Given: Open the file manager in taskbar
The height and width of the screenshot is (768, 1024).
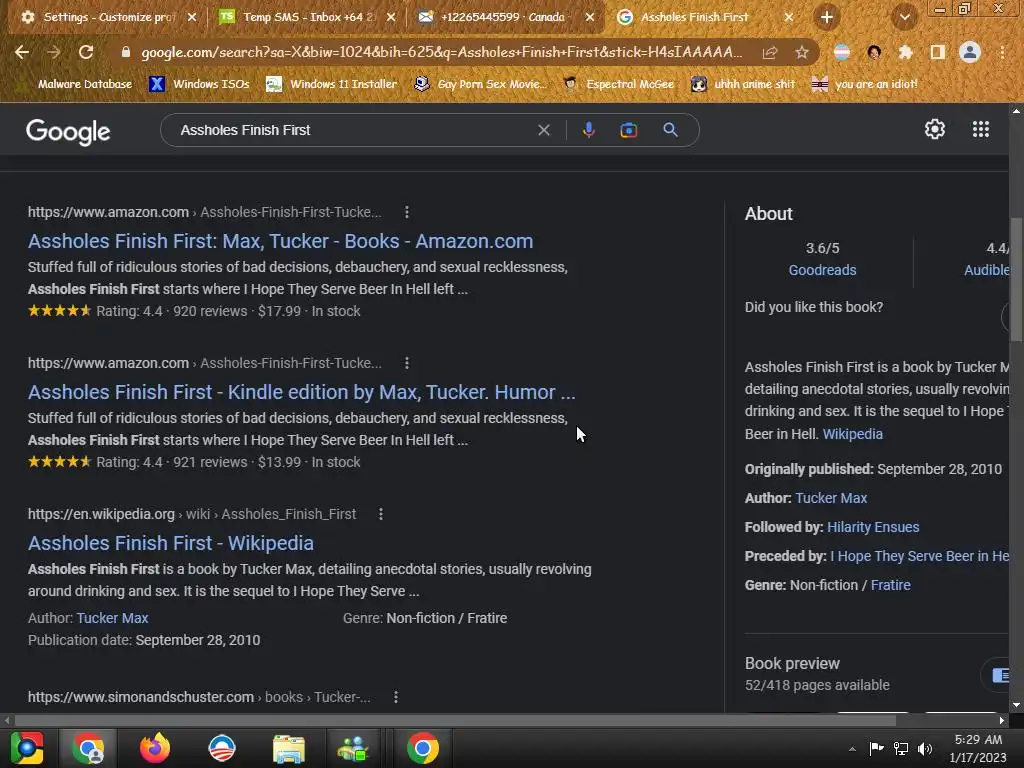Looking at the screenshot, I should (289, 748).
